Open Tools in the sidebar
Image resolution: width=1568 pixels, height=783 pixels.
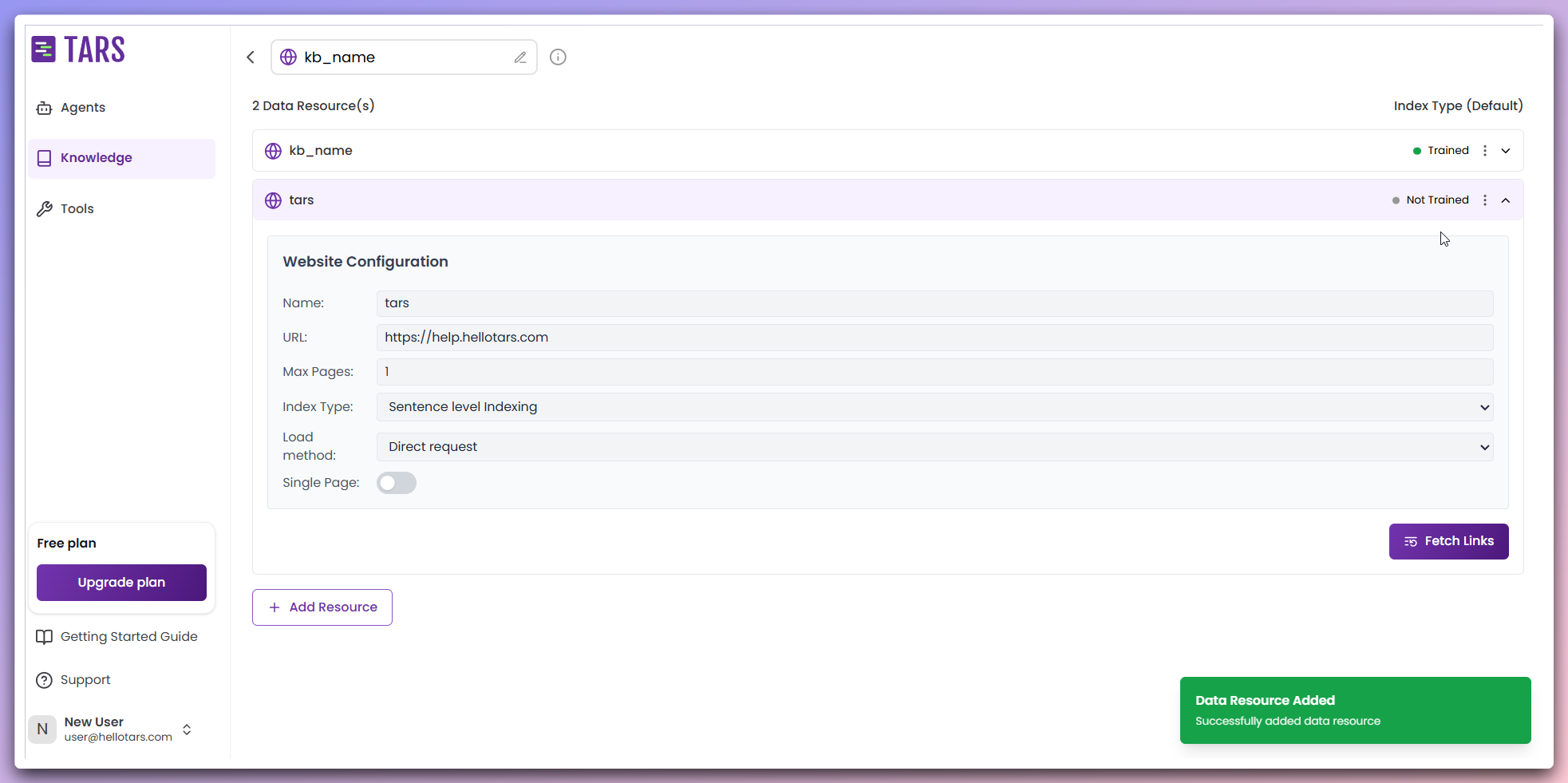122,209
